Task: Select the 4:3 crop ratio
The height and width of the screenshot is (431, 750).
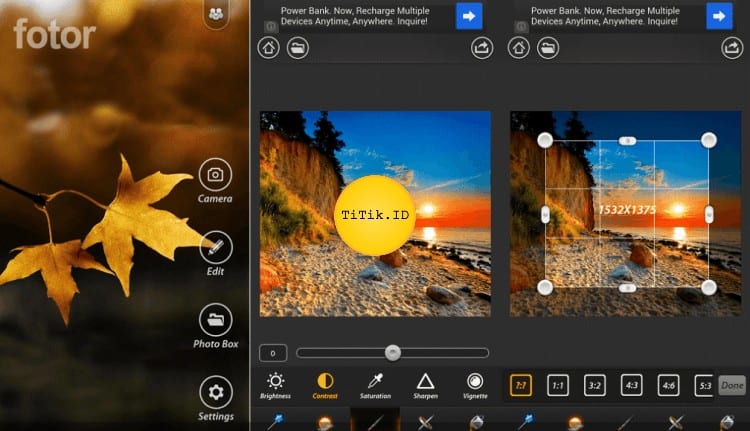Action: (631, 385)
